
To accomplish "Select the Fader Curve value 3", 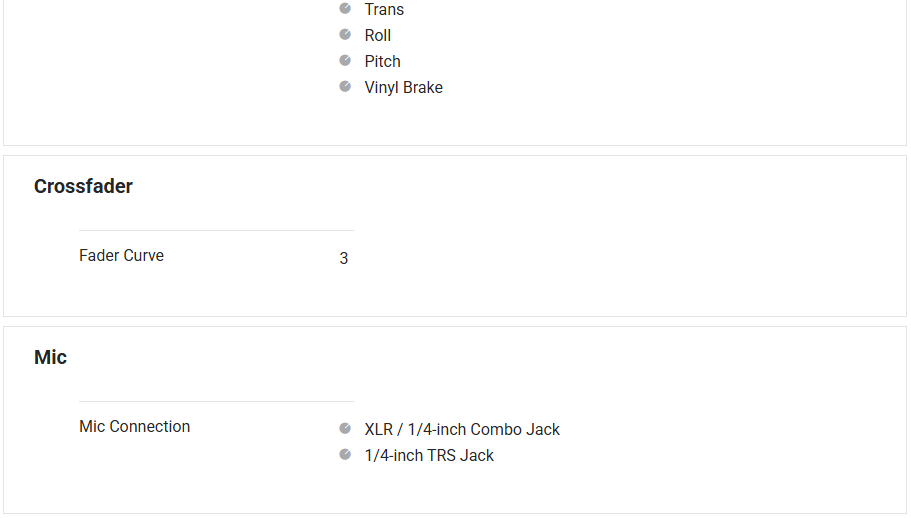I will coord(343,259).
